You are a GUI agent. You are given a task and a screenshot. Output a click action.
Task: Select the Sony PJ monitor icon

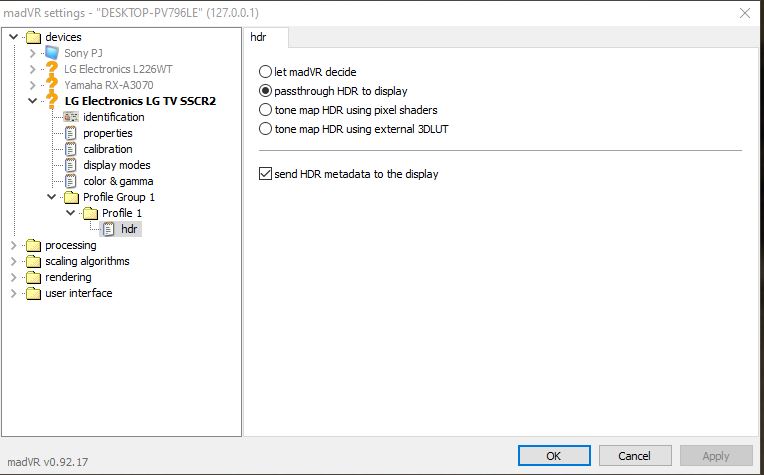pos(52,53)
